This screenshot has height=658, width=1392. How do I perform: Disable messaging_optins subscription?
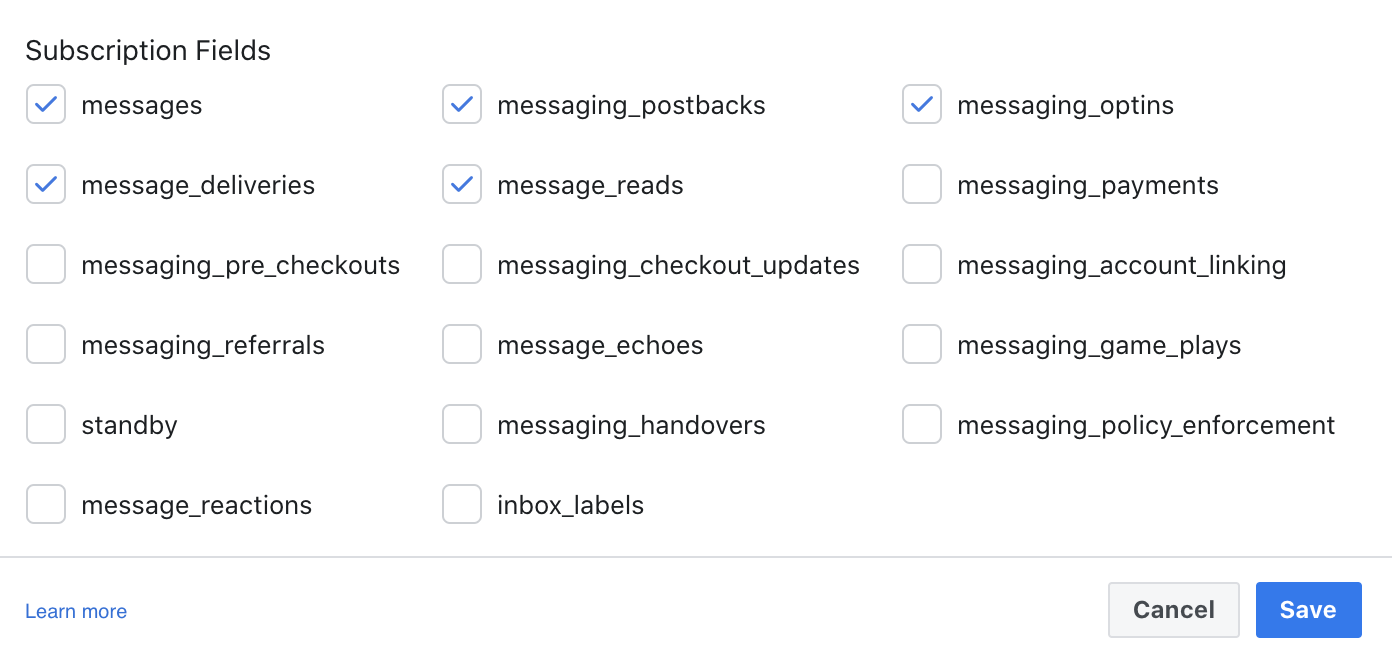coord(922,104)
